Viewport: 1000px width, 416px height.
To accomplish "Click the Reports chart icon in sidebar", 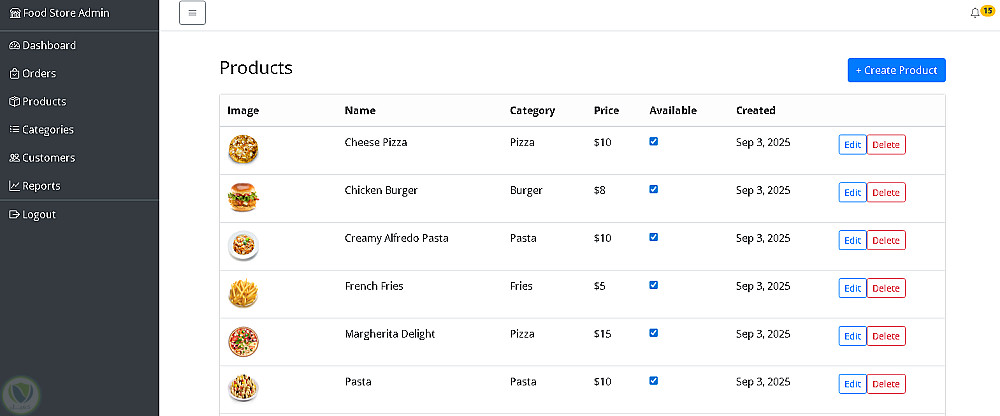I will pyautogui.click(x=14, y=185).
